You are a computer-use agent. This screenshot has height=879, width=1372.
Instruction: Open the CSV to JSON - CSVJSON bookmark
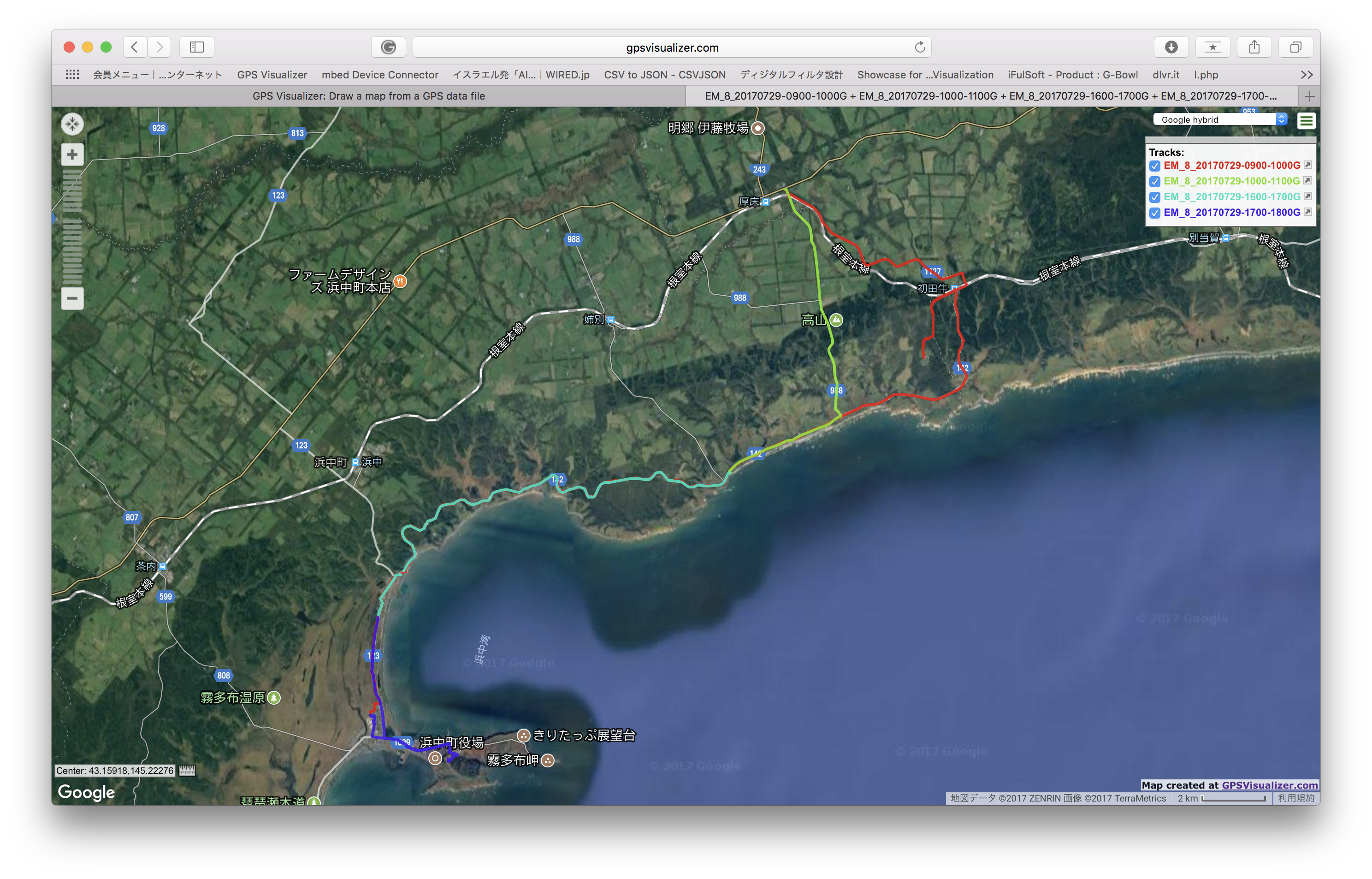(x=665, y=75)
